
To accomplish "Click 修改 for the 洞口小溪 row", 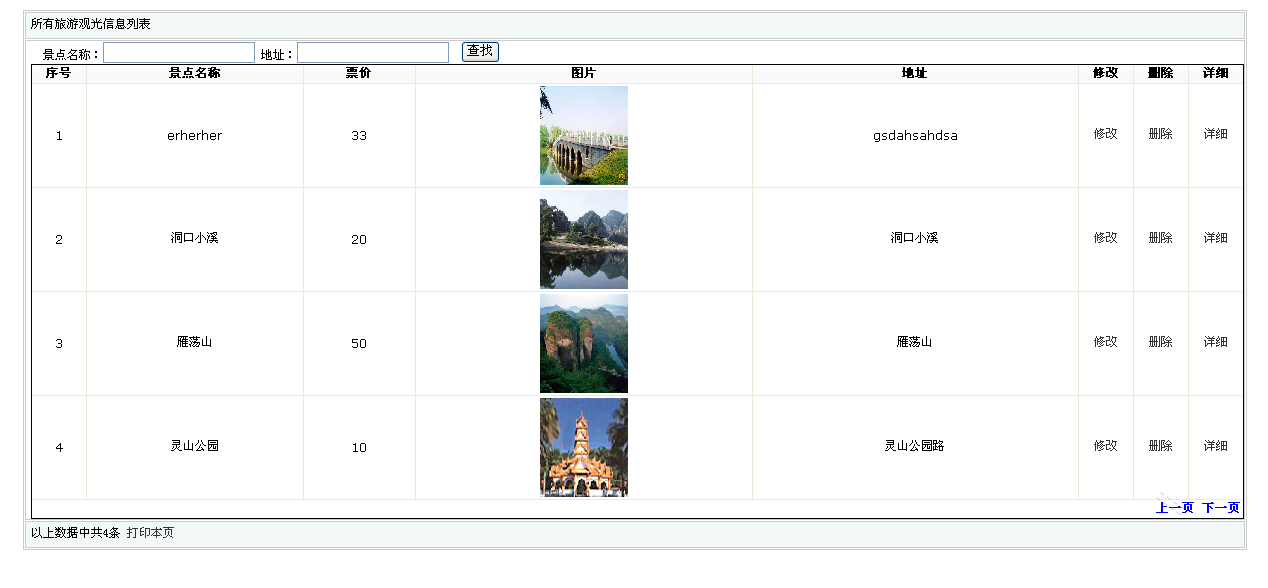I will point(1105,238).
